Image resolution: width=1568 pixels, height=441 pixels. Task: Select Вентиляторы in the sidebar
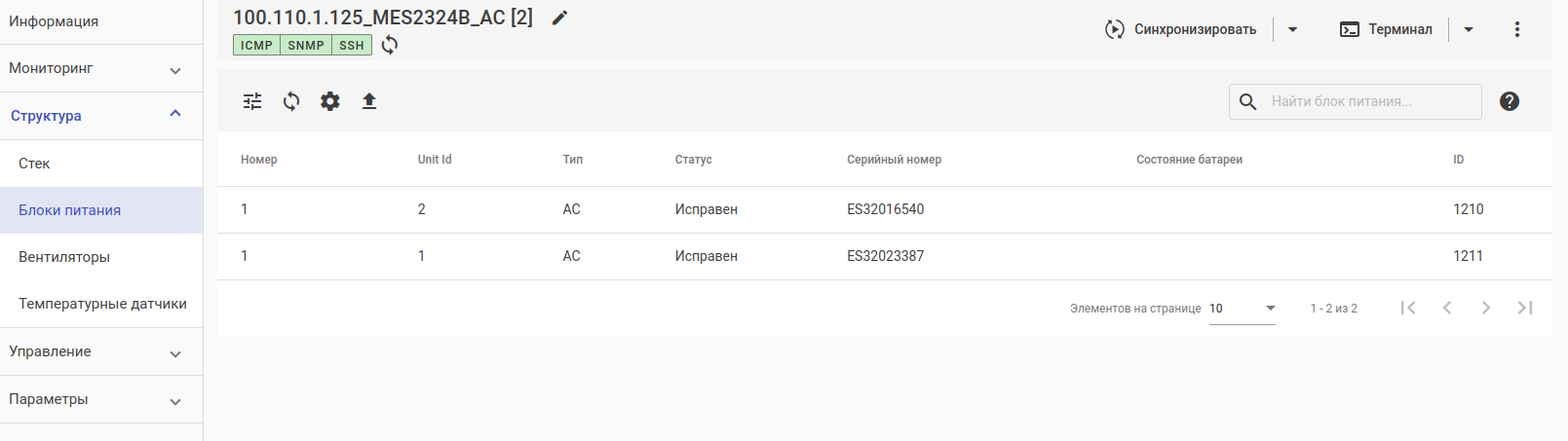coord(64,257)
